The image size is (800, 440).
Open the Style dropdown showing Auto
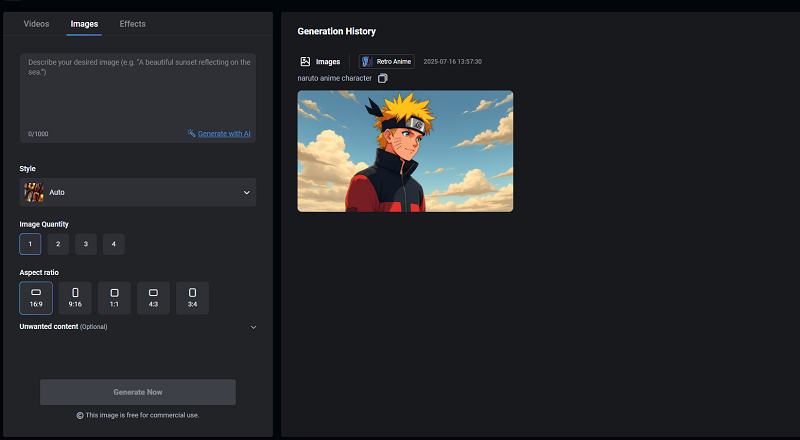pos(138,192)
